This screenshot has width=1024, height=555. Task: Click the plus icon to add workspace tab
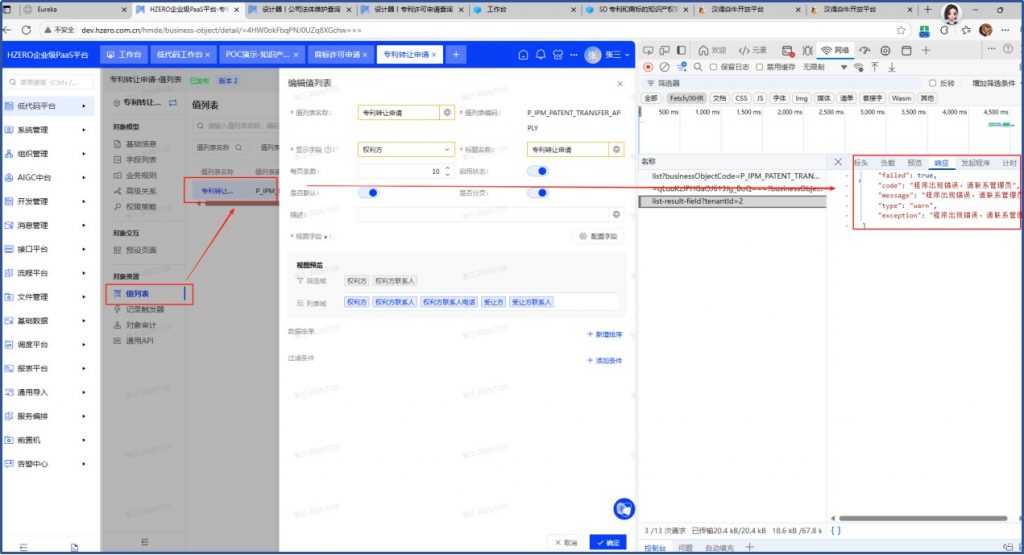point(455,54)
